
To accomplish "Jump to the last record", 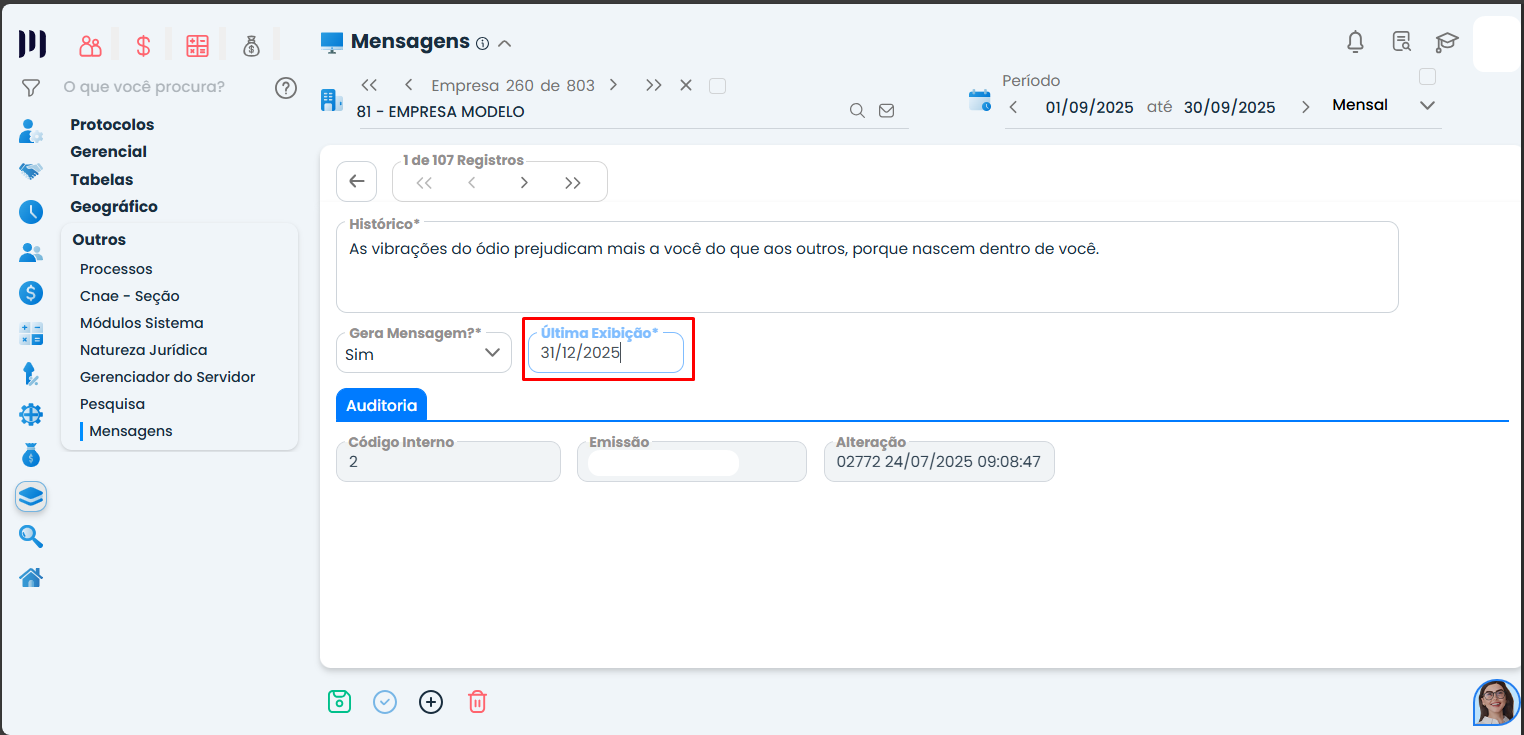I will [573, 183].
